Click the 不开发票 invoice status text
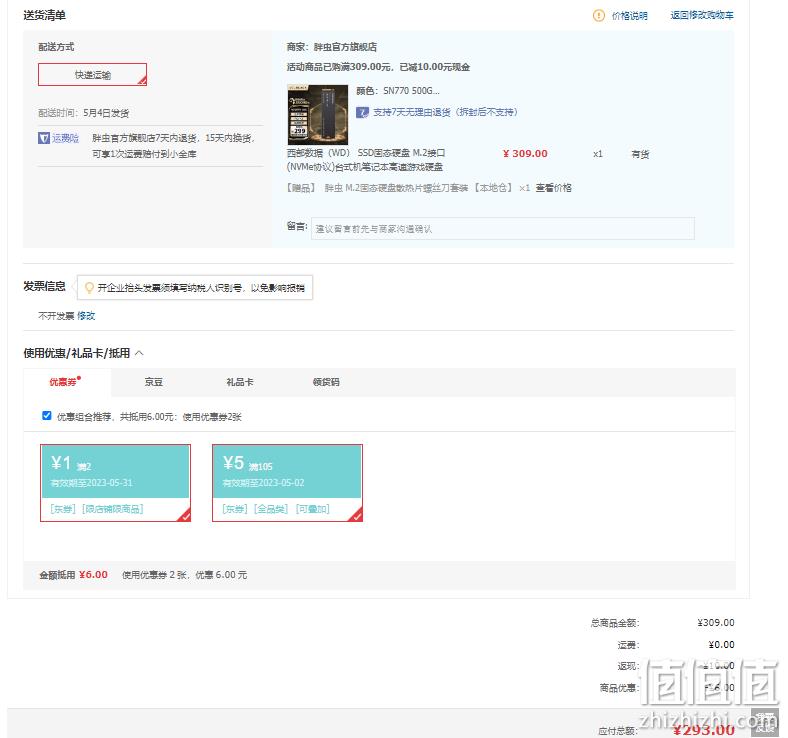 point(56,315)
